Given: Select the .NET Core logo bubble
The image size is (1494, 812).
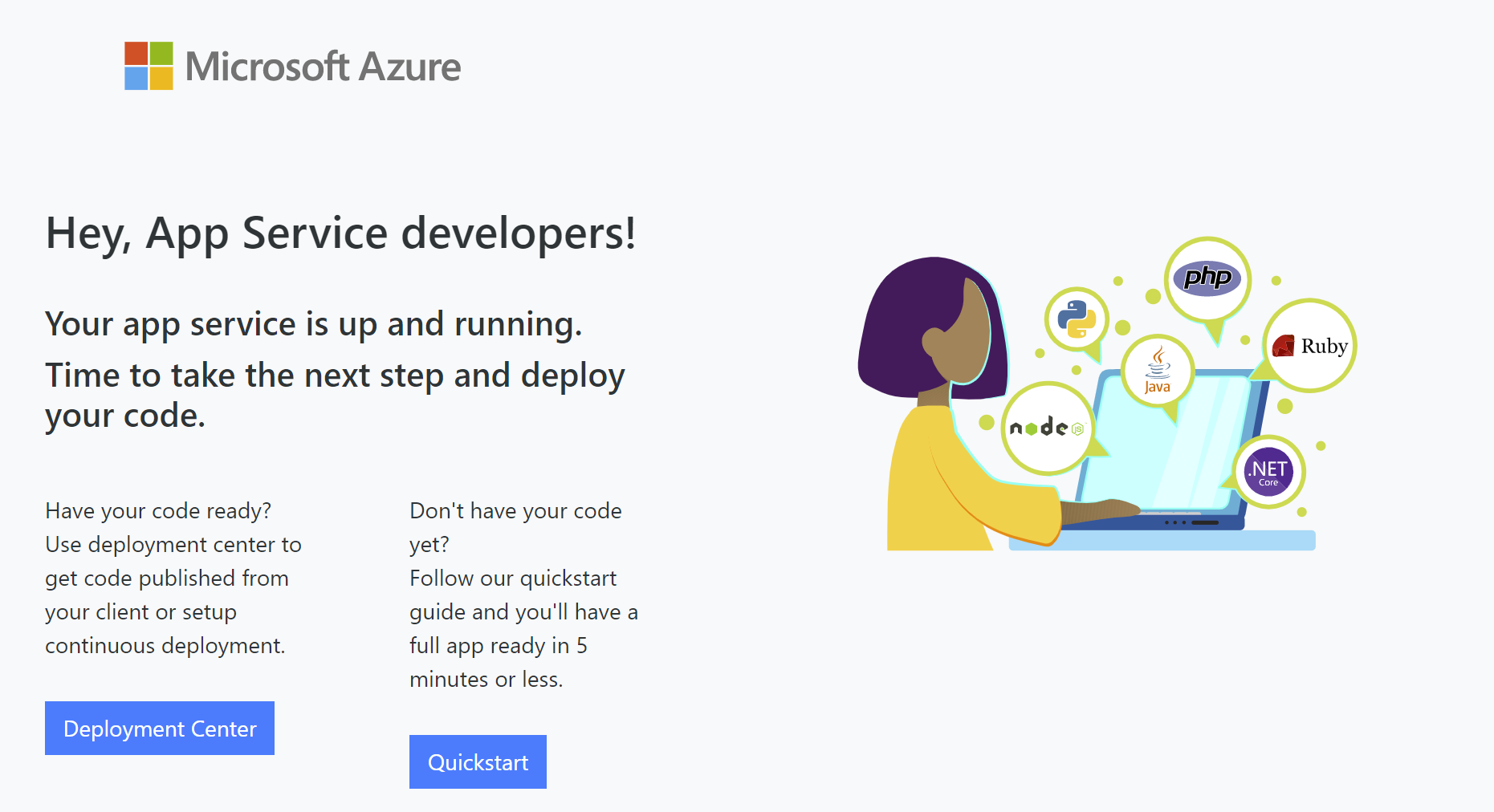Looking at the screenshot, I should point(1268,472).
